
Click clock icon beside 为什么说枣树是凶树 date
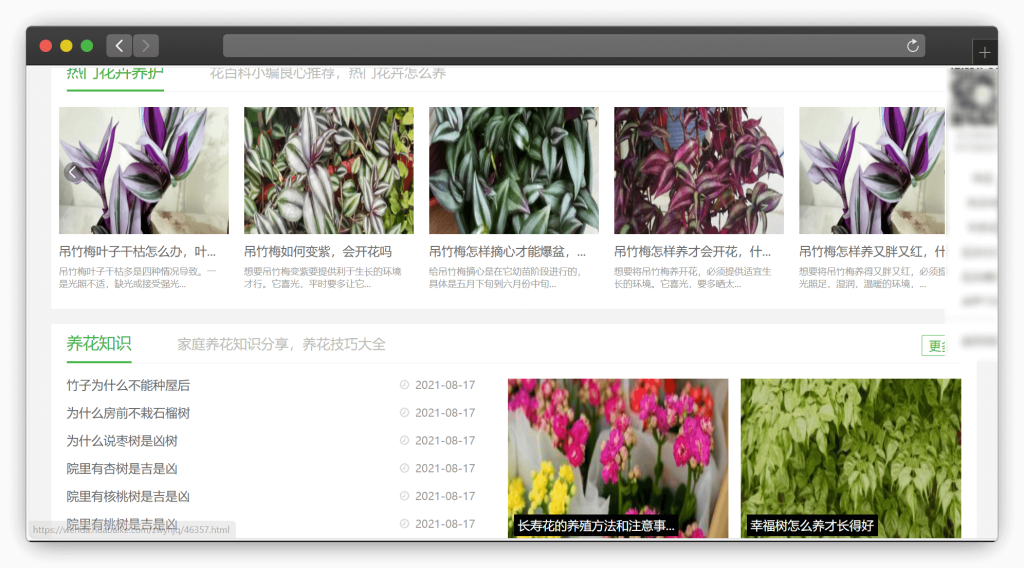404,441
